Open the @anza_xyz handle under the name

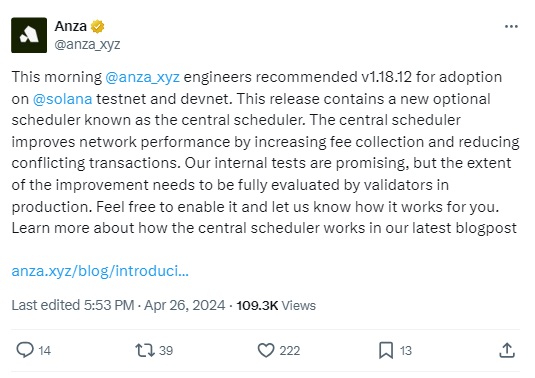coord(87,44)
